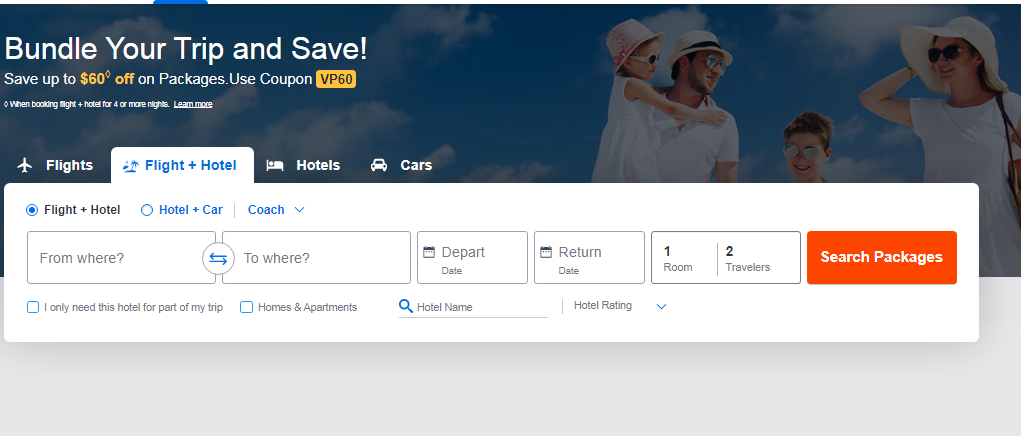Click the calendar icon in Depart field
This screenshot has width=1021, height=436.
(x=429, y=252)
